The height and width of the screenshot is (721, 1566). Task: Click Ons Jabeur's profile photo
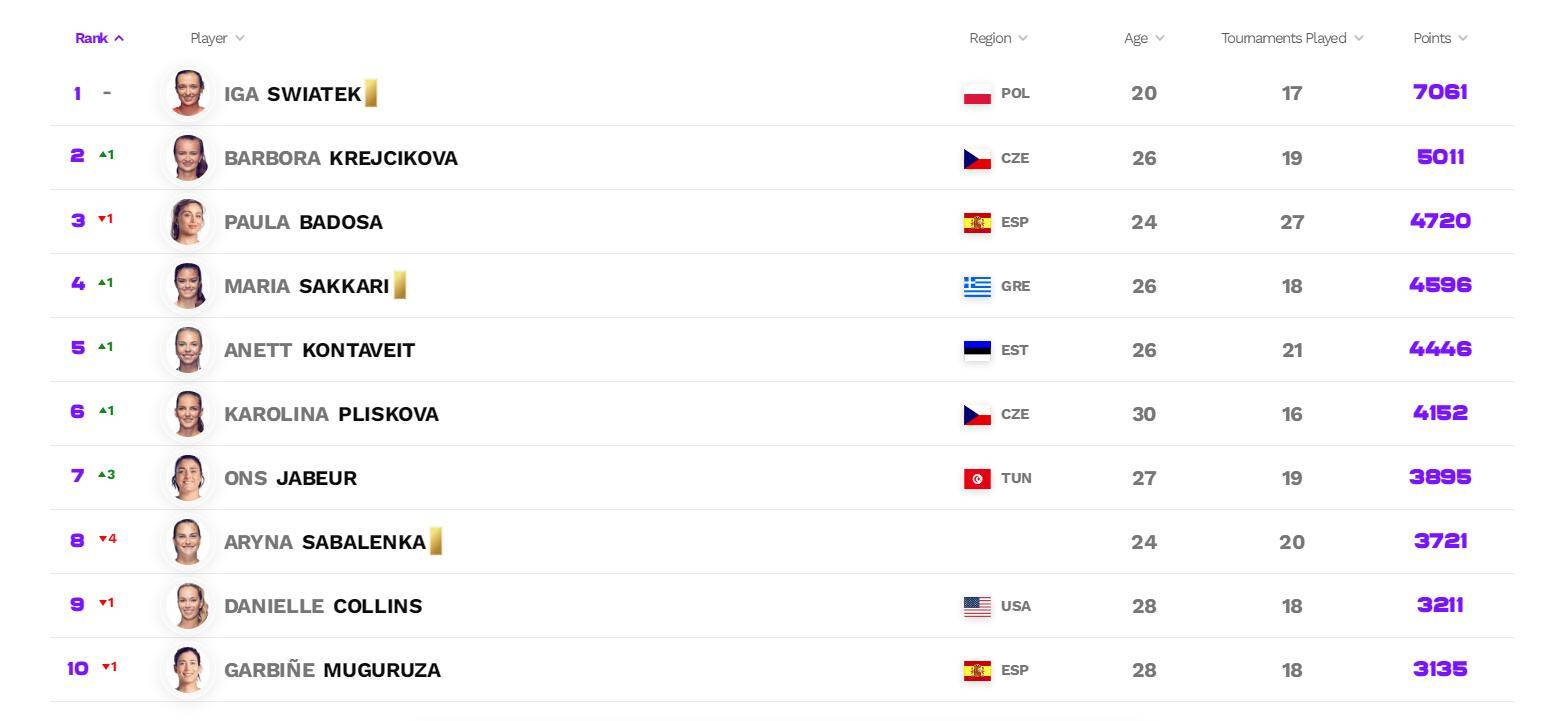point(189,477)
